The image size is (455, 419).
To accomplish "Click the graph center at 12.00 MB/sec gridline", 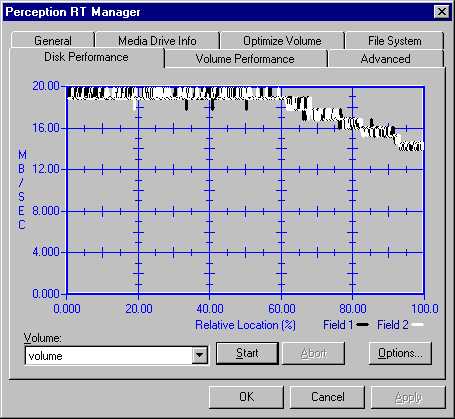I will (x=246, y=170).
